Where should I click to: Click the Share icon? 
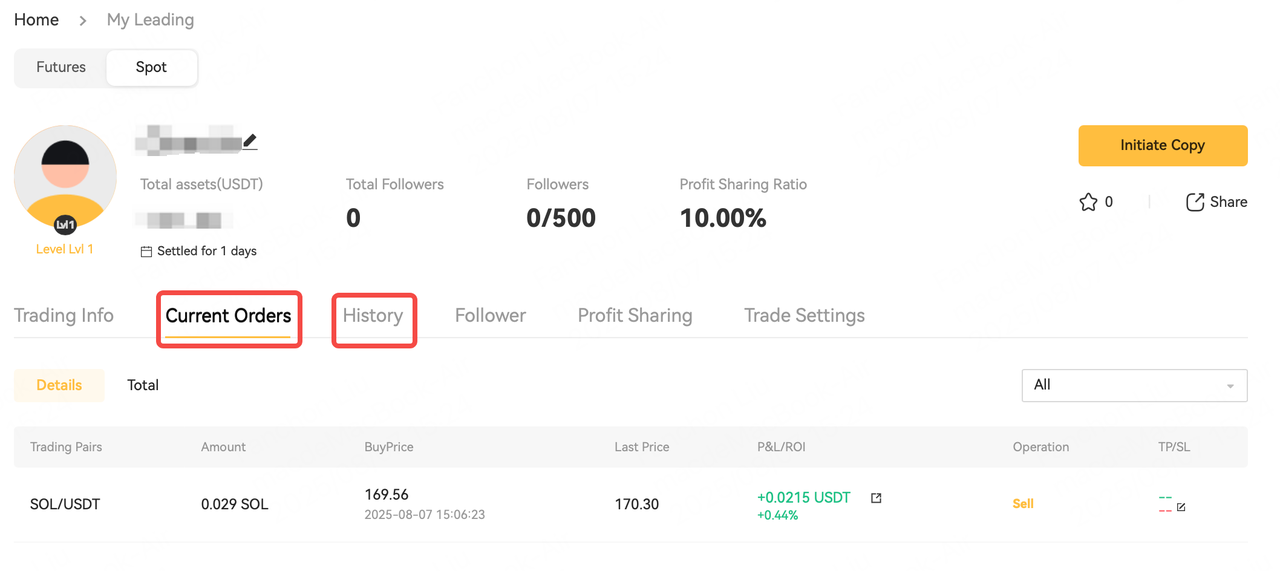(1195, 202)
